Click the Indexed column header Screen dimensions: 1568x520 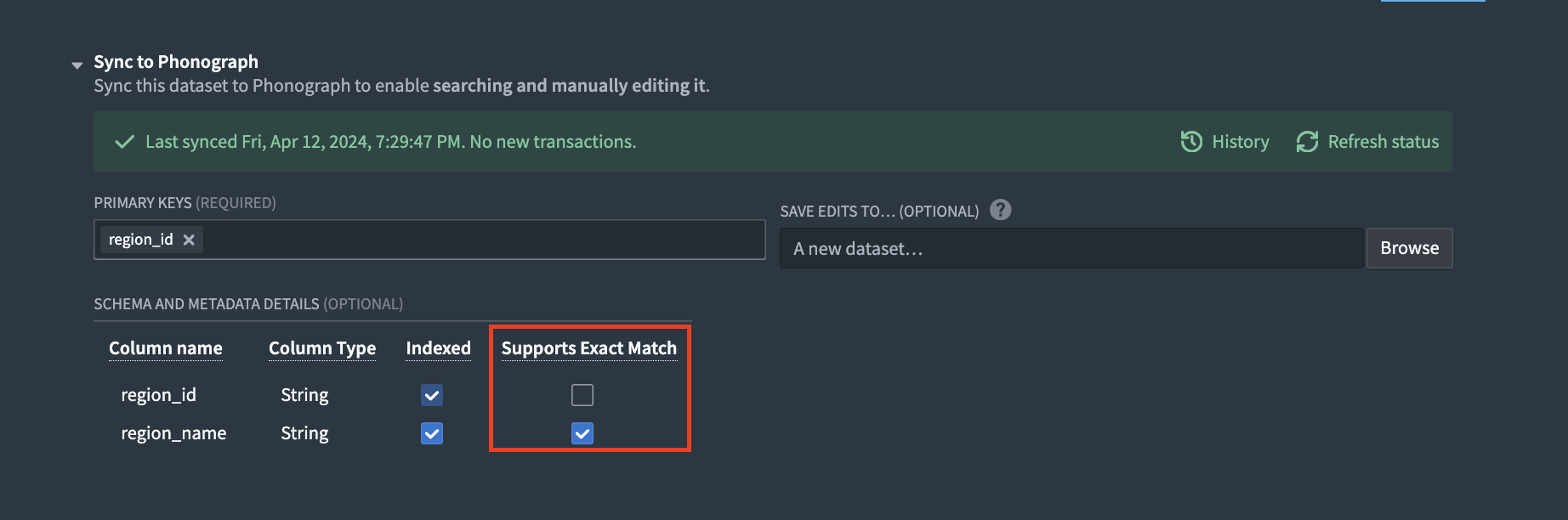point(438,348)
